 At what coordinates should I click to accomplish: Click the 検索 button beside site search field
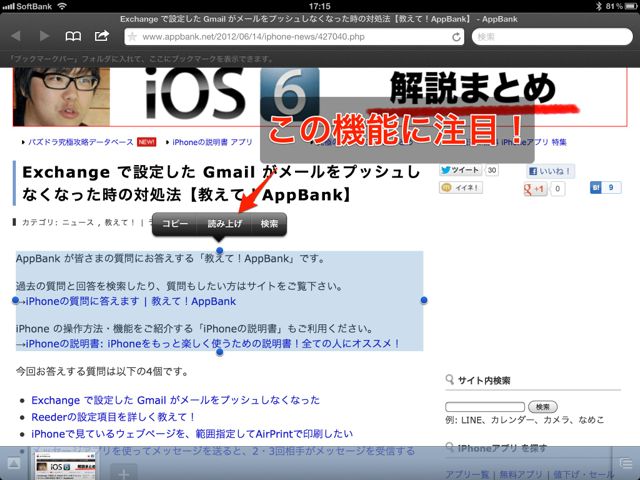coord(542,407)
